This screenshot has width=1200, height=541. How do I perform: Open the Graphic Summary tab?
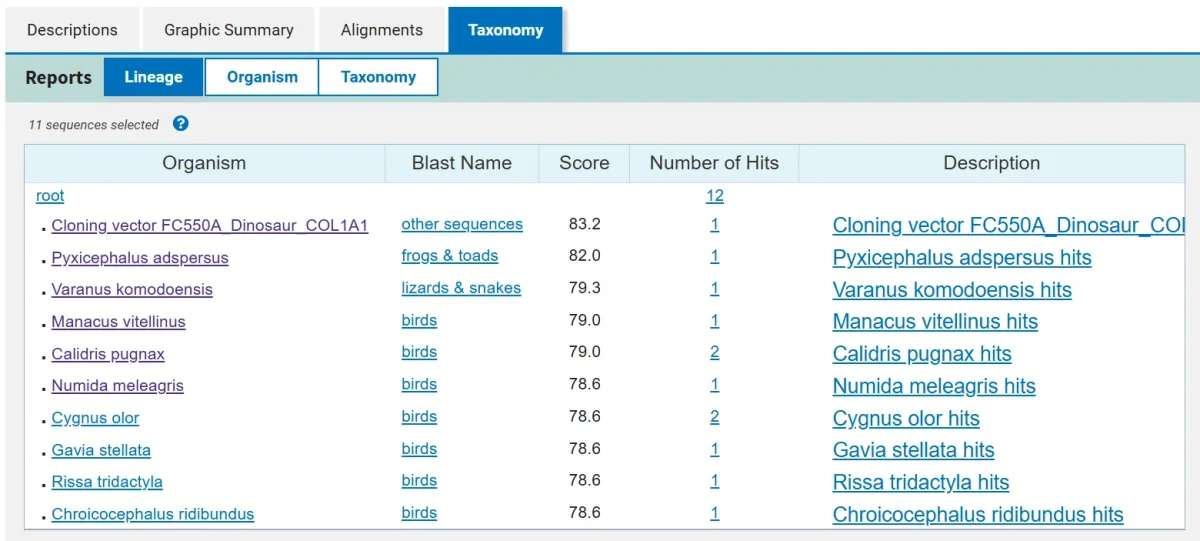229,30
